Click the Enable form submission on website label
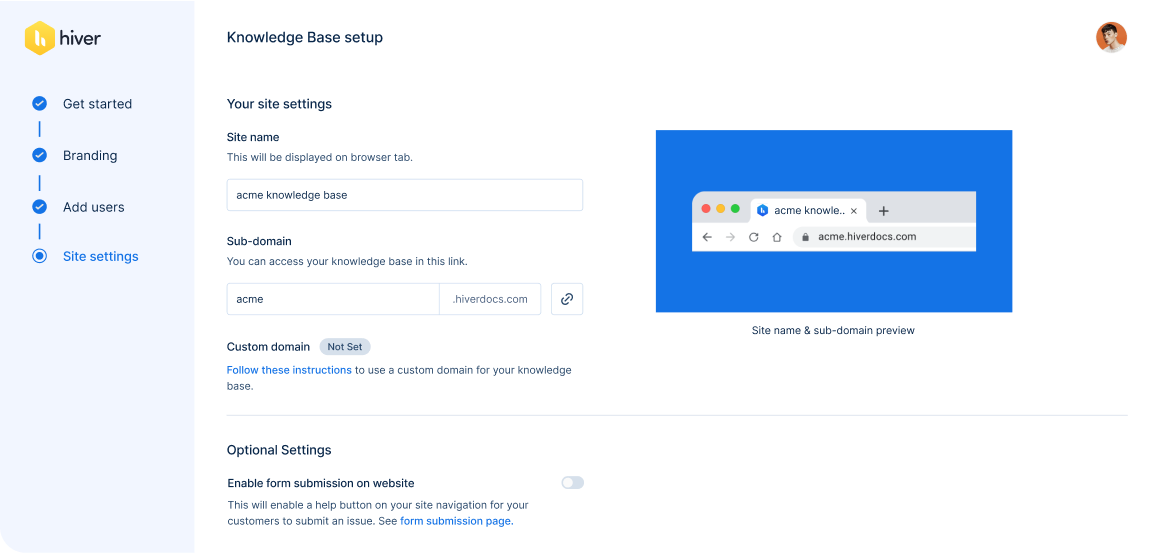Image resolution: width=1160 pixels, height=553 pixels. 320,484
